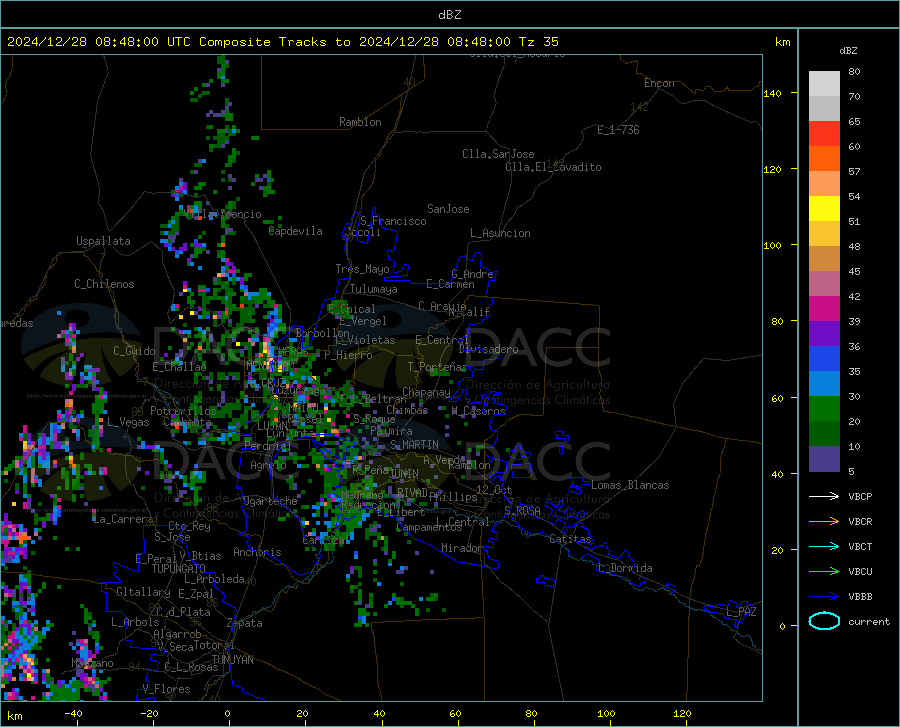The width and height of the screenshot is (900, 727).
Task: Click the 'Anchoris' map label
Action: [257, 553]
